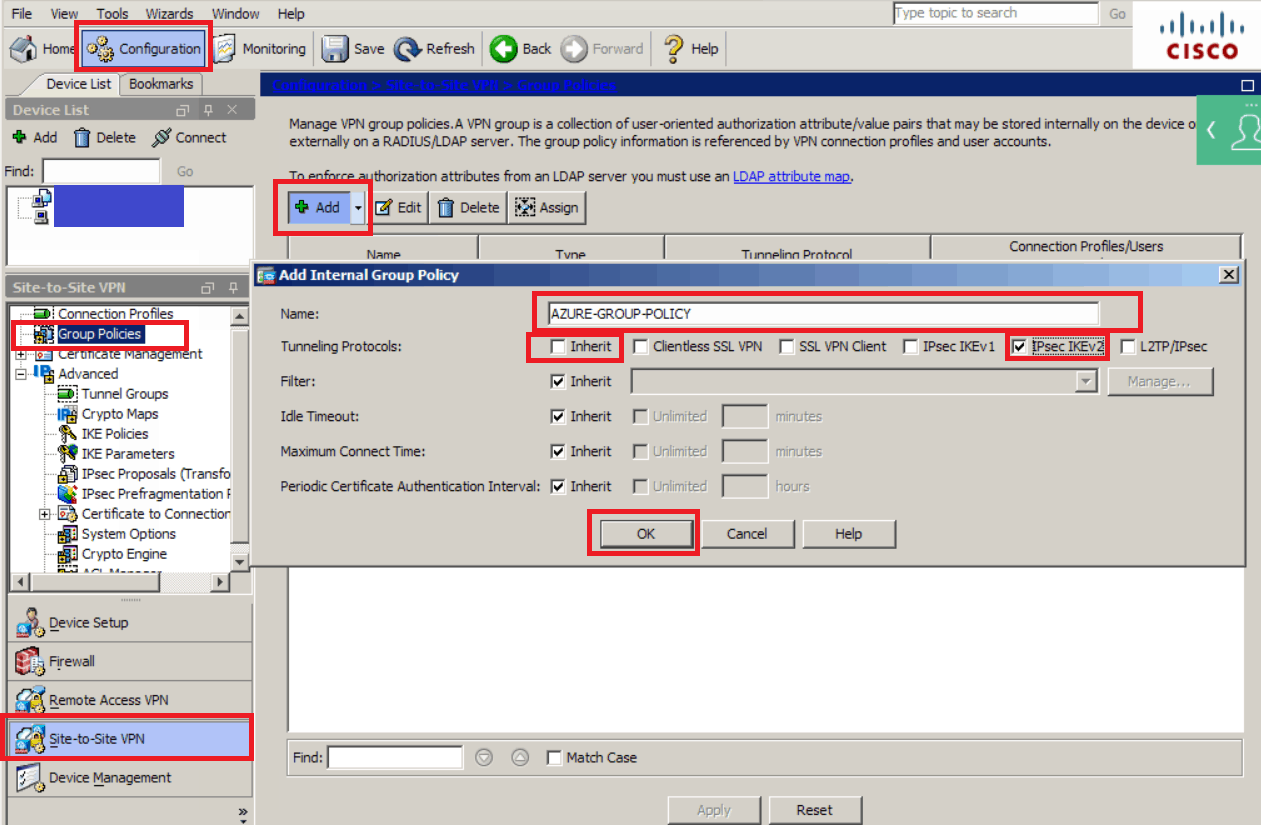
Task: Save the running configuration
Action: 354,49
